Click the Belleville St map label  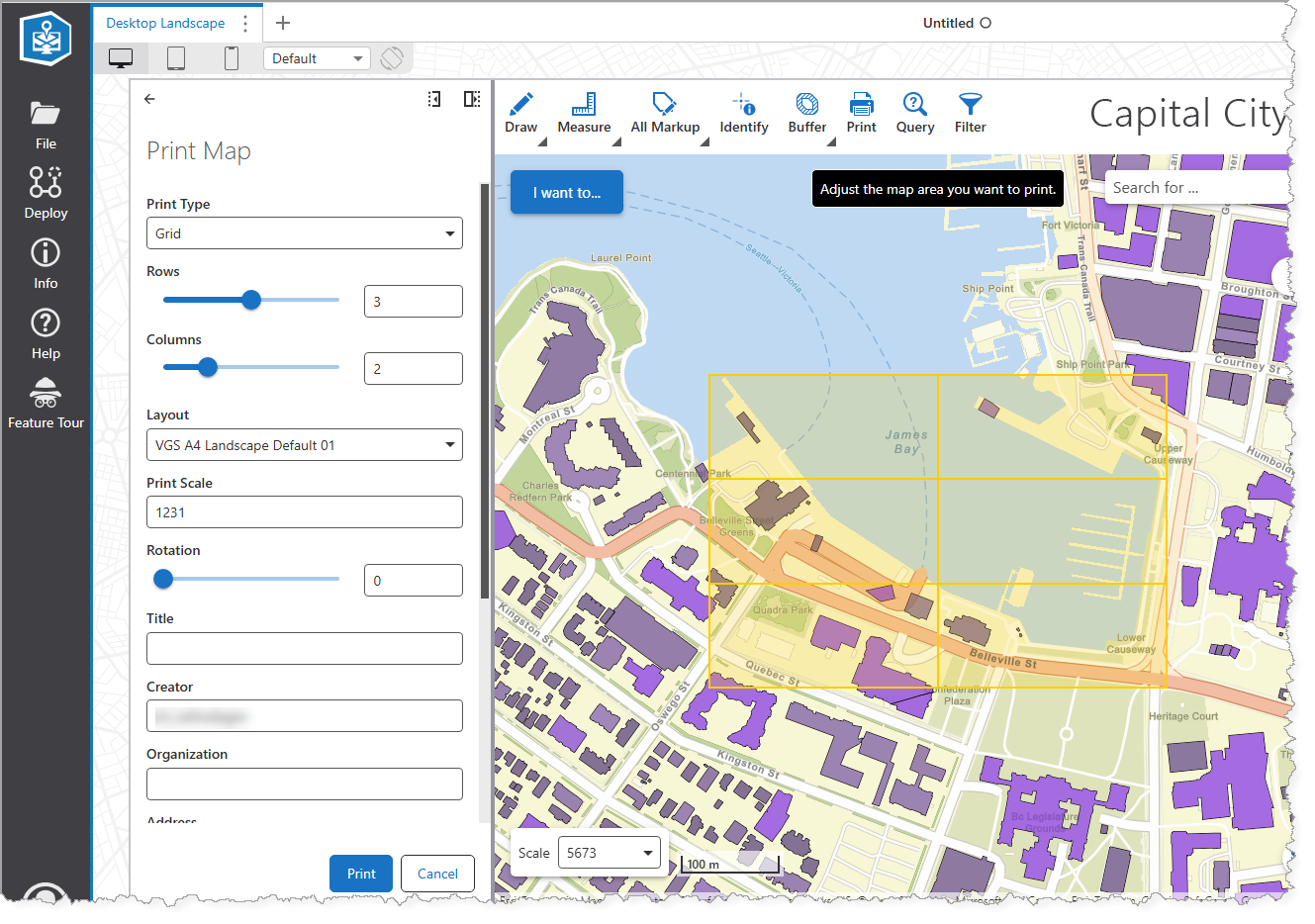pyautogui.click(x=1003, y=659)
